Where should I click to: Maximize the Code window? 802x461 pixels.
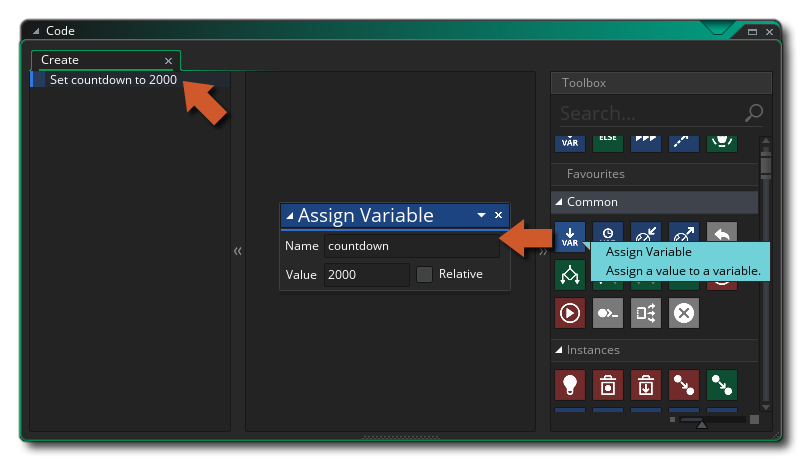[x=752, y=32]
